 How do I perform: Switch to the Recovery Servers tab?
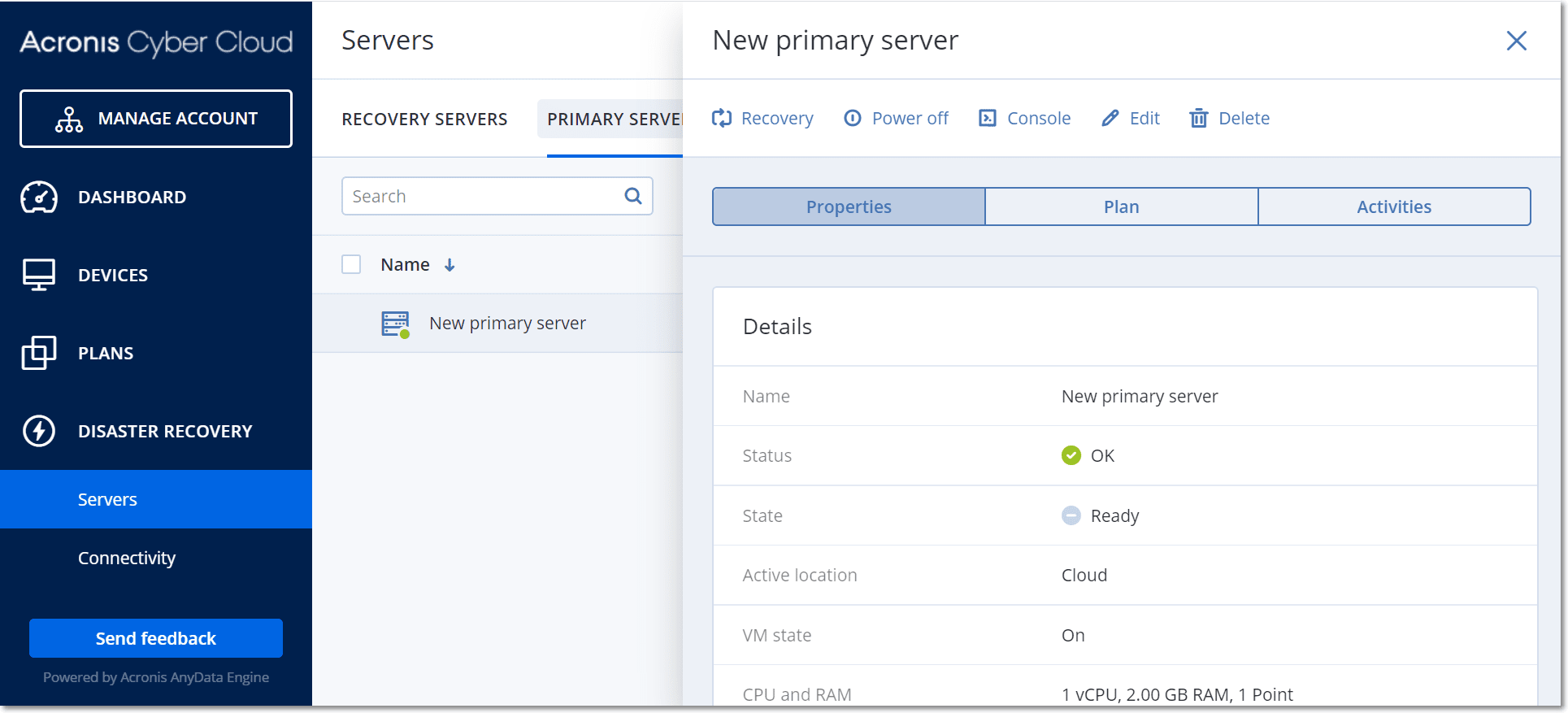[424, 120]
